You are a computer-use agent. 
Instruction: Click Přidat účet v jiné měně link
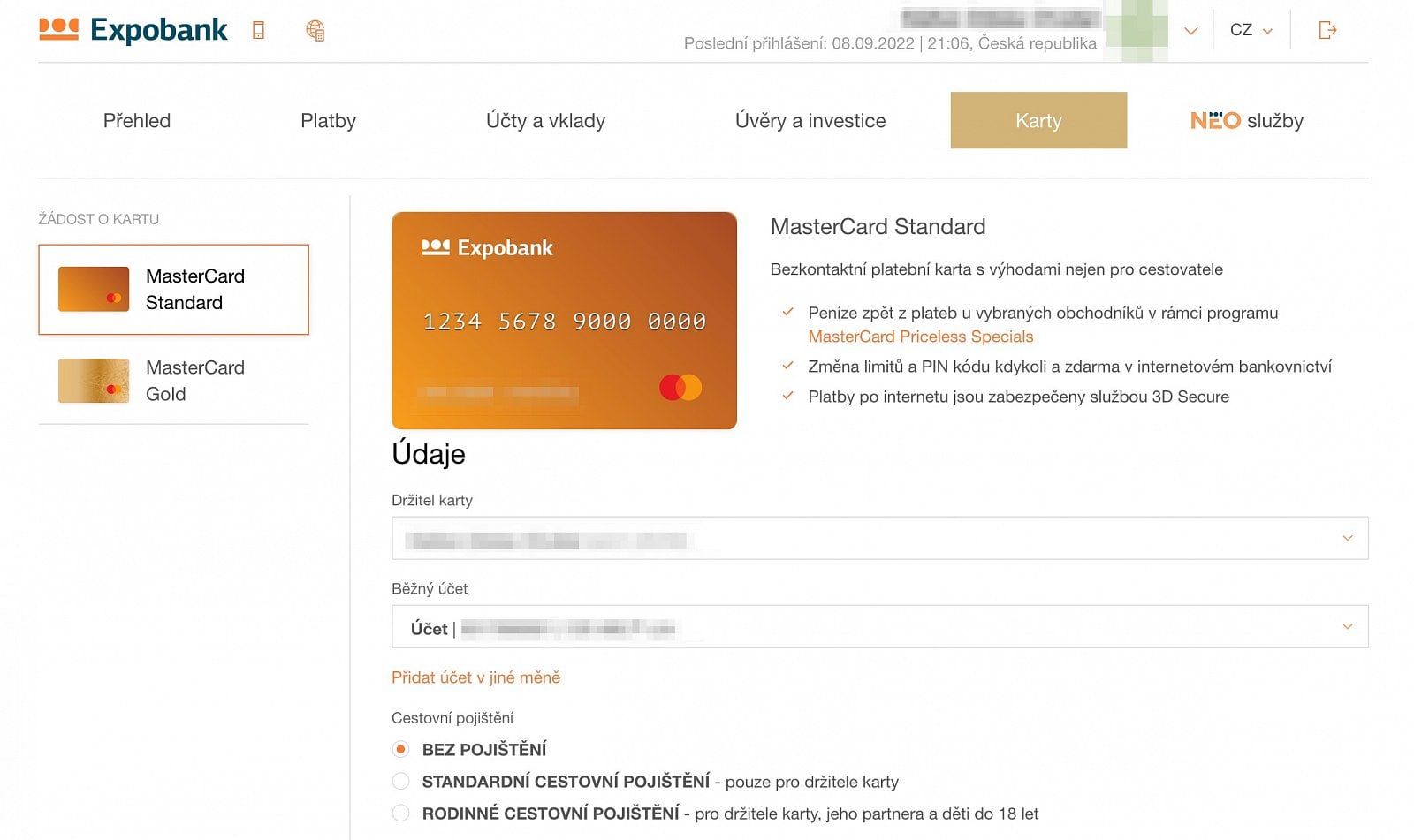pos(475,677)
